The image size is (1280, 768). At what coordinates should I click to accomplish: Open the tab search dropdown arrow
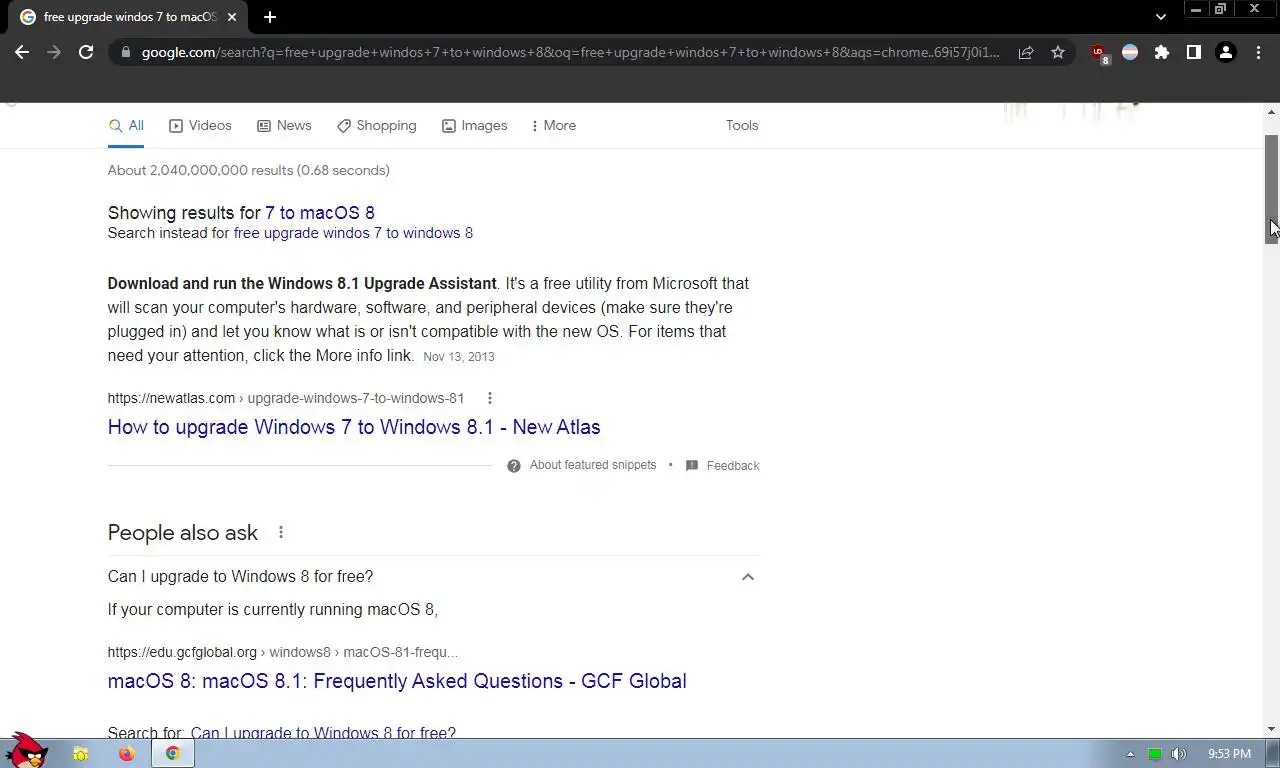(1161, 17)
